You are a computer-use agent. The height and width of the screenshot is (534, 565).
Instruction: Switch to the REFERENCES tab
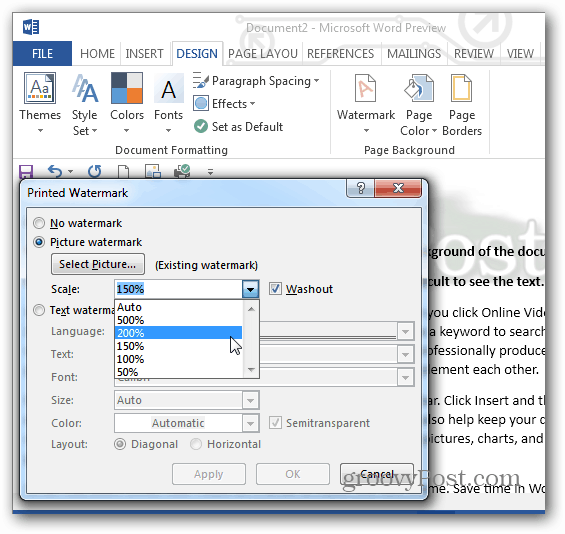(341, 54)
